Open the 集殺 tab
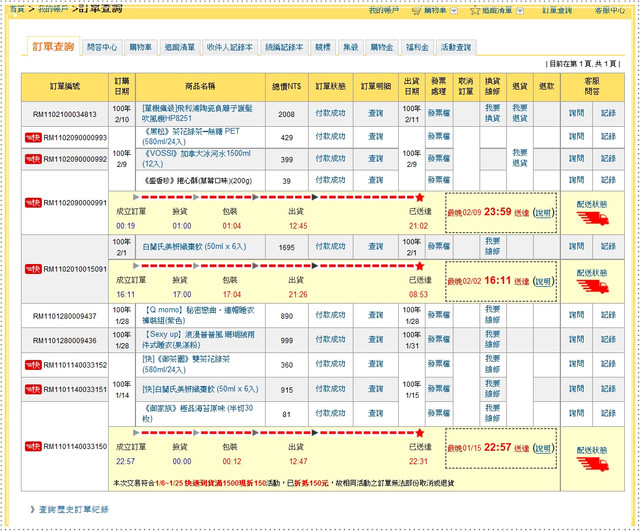The height and width of the screenshot is (531, 640). [x=351, y=47]
